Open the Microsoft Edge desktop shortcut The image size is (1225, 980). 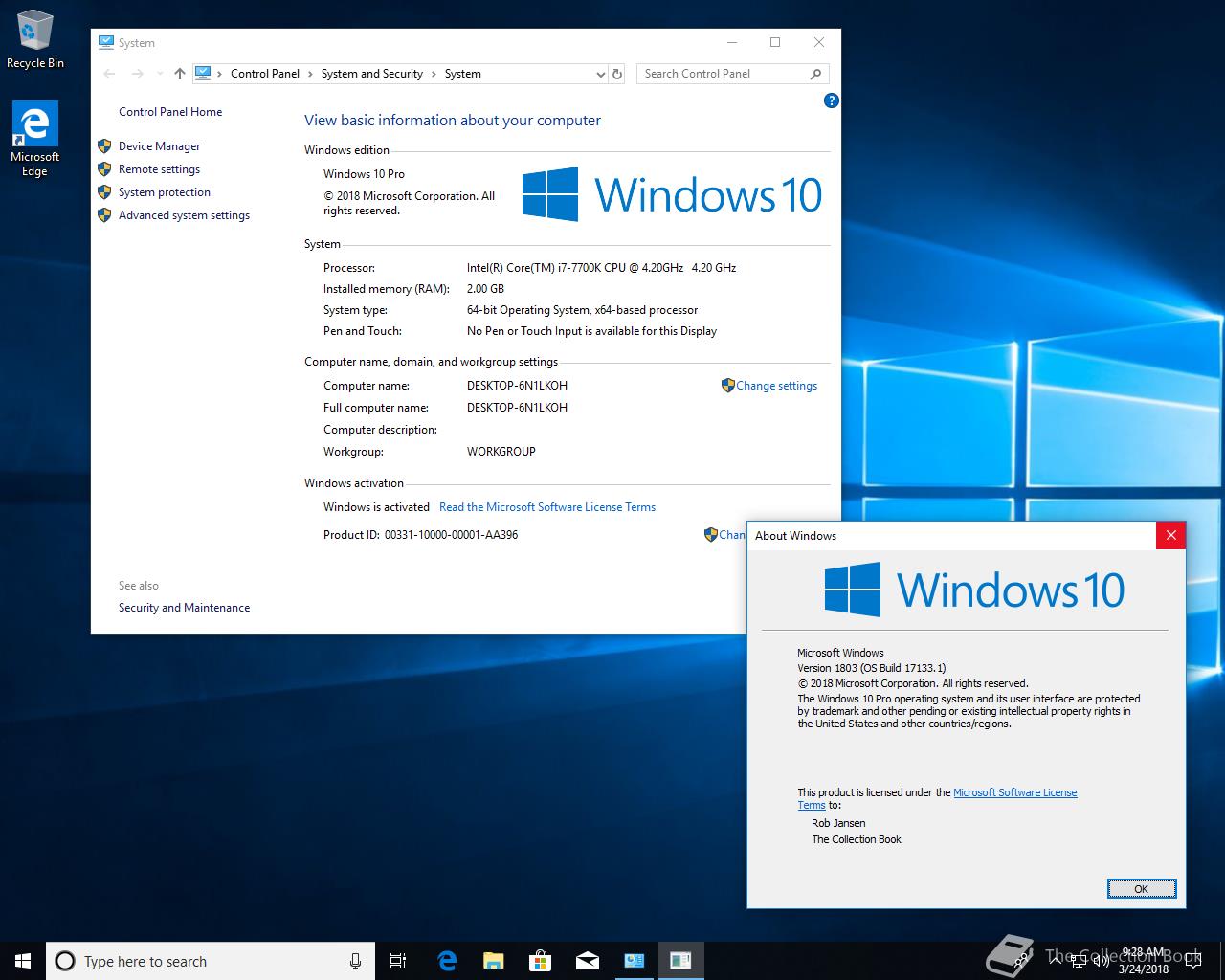click(x=34, y=140)
